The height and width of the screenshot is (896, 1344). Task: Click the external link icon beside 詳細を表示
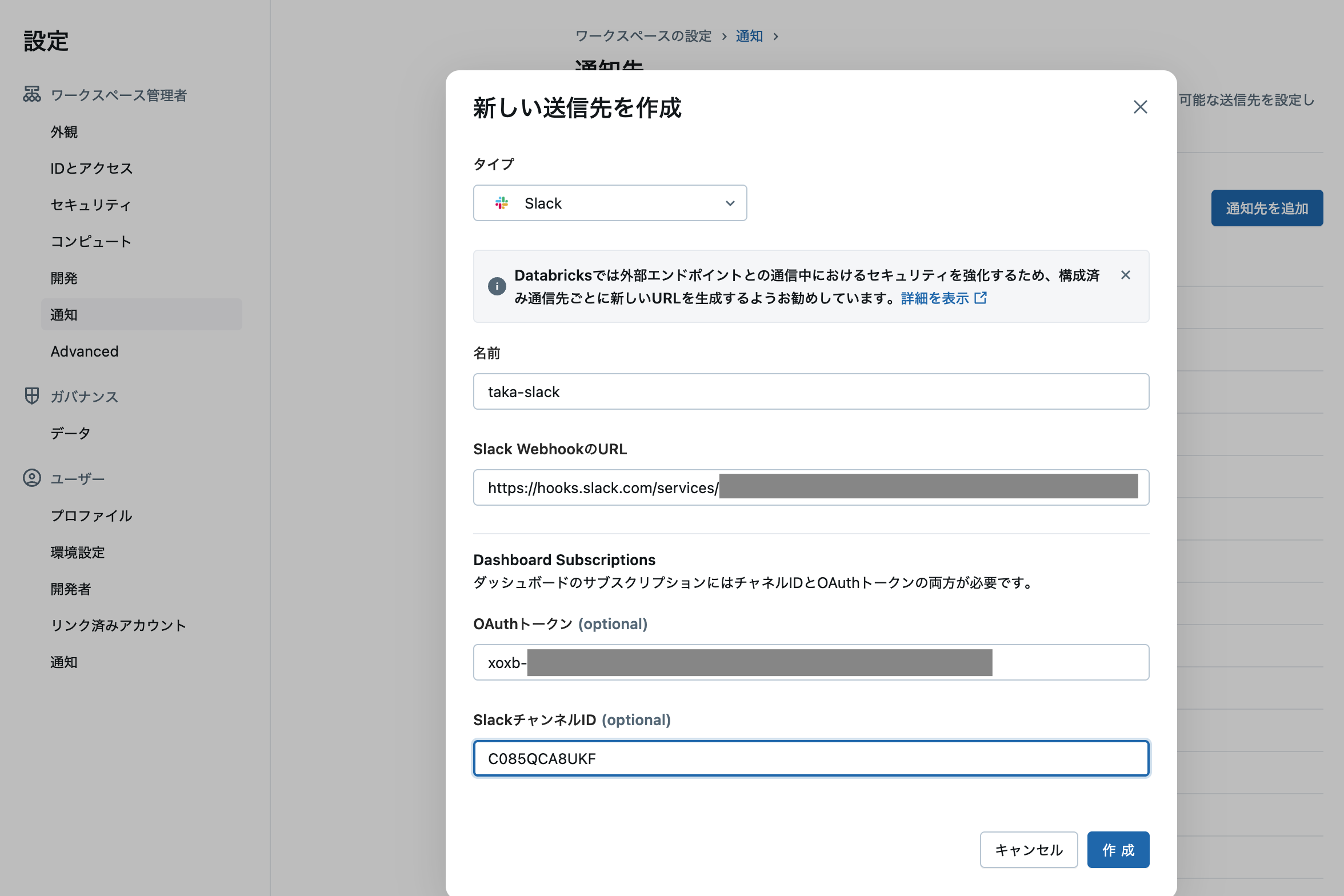[x=982, y=298]
